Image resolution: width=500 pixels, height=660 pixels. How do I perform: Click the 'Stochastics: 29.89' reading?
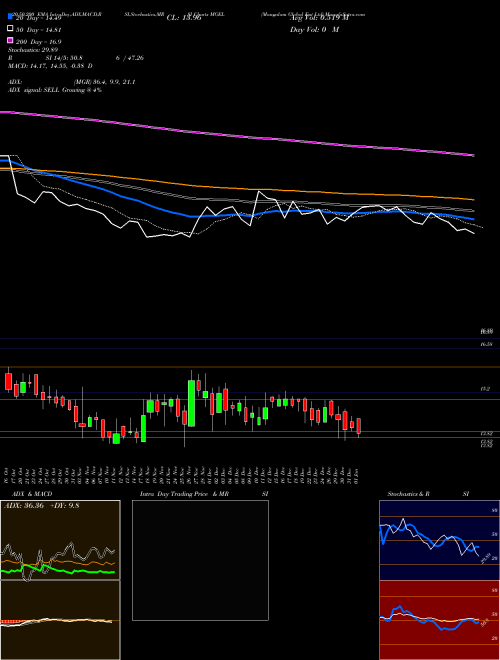[x=33, y=50]
